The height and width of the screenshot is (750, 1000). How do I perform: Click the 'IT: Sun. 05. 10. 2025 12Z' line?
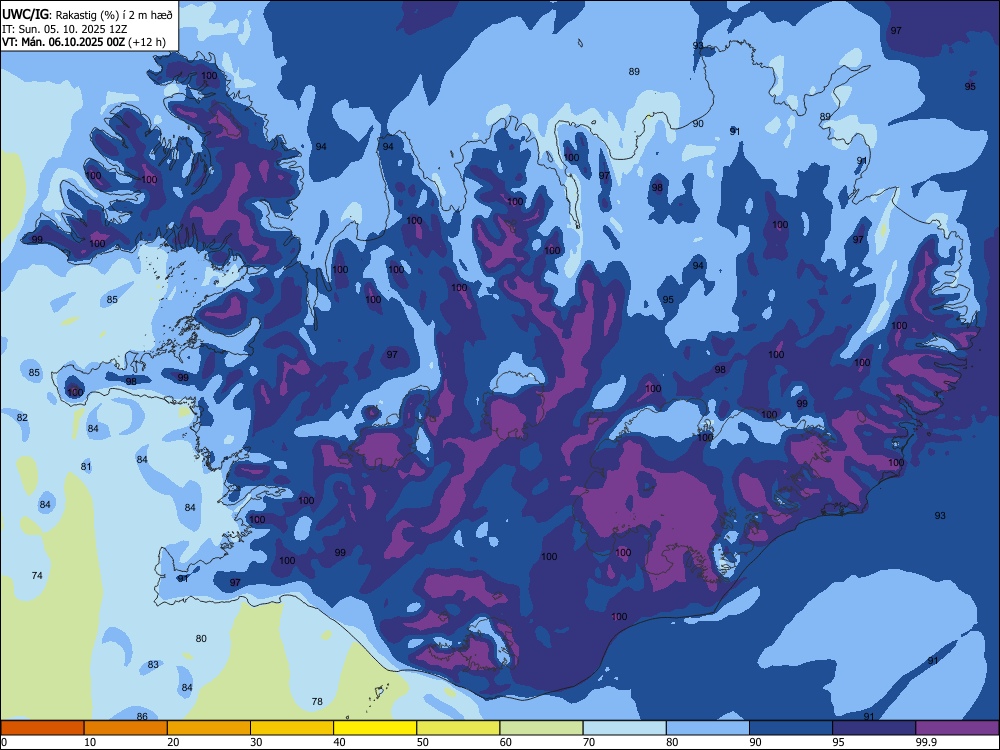[64, 29]
